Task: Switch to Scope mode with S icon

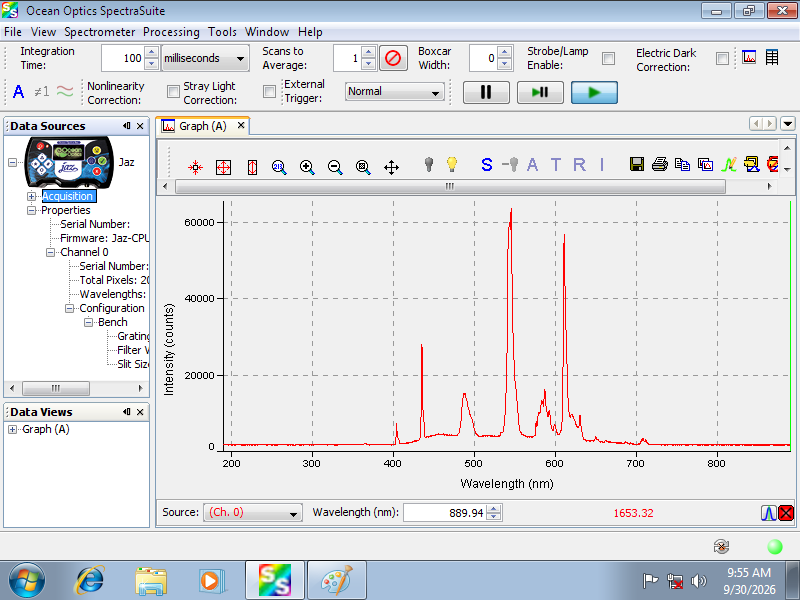Action: coord(487,164)
